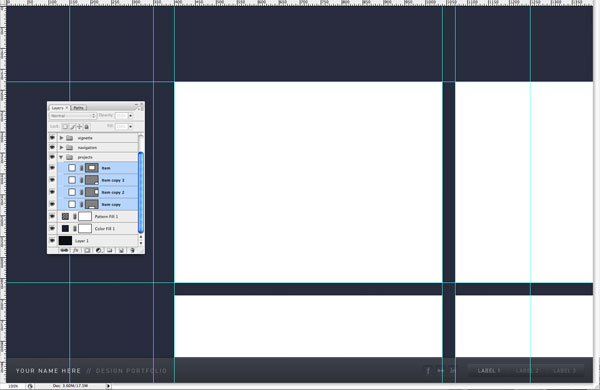600x390 pixels.
Task: Toggle visibility of item copy layer
Action: coord(52,204)
